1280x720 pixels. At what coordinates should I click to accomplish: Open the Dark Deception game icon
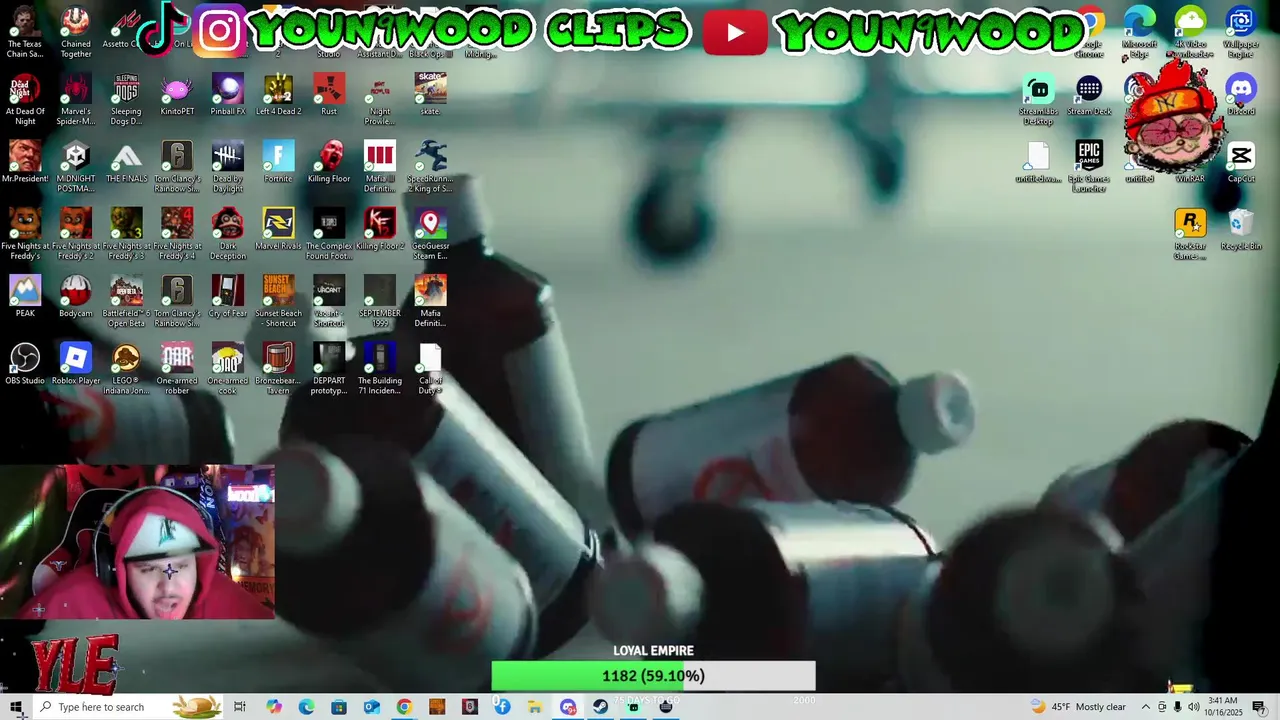(228, 234)
